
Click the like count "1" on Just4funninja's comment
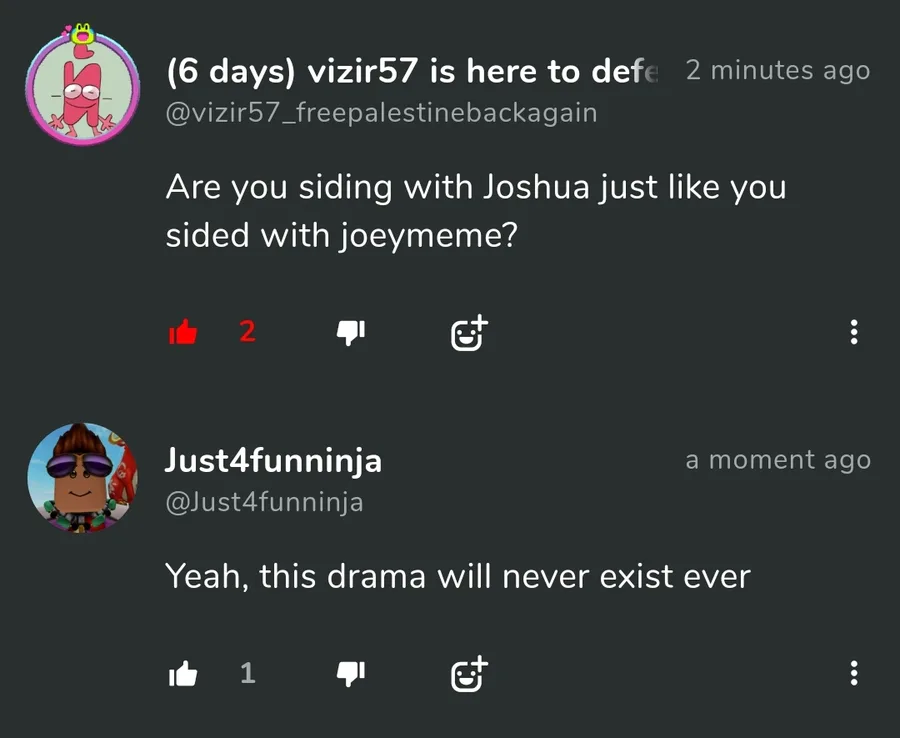tap(248, 674)
